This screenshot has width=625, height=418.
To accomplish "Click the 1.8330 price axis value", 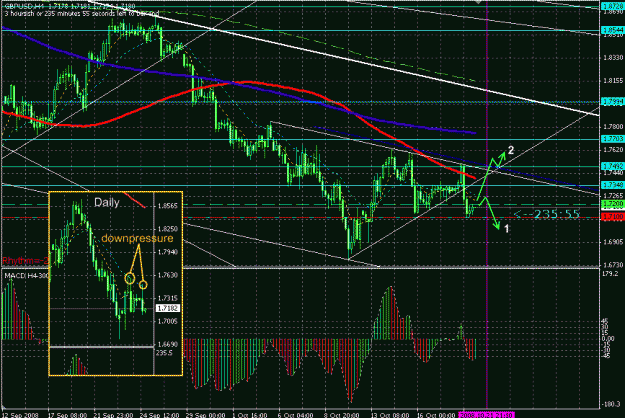I will click(613, 58).
